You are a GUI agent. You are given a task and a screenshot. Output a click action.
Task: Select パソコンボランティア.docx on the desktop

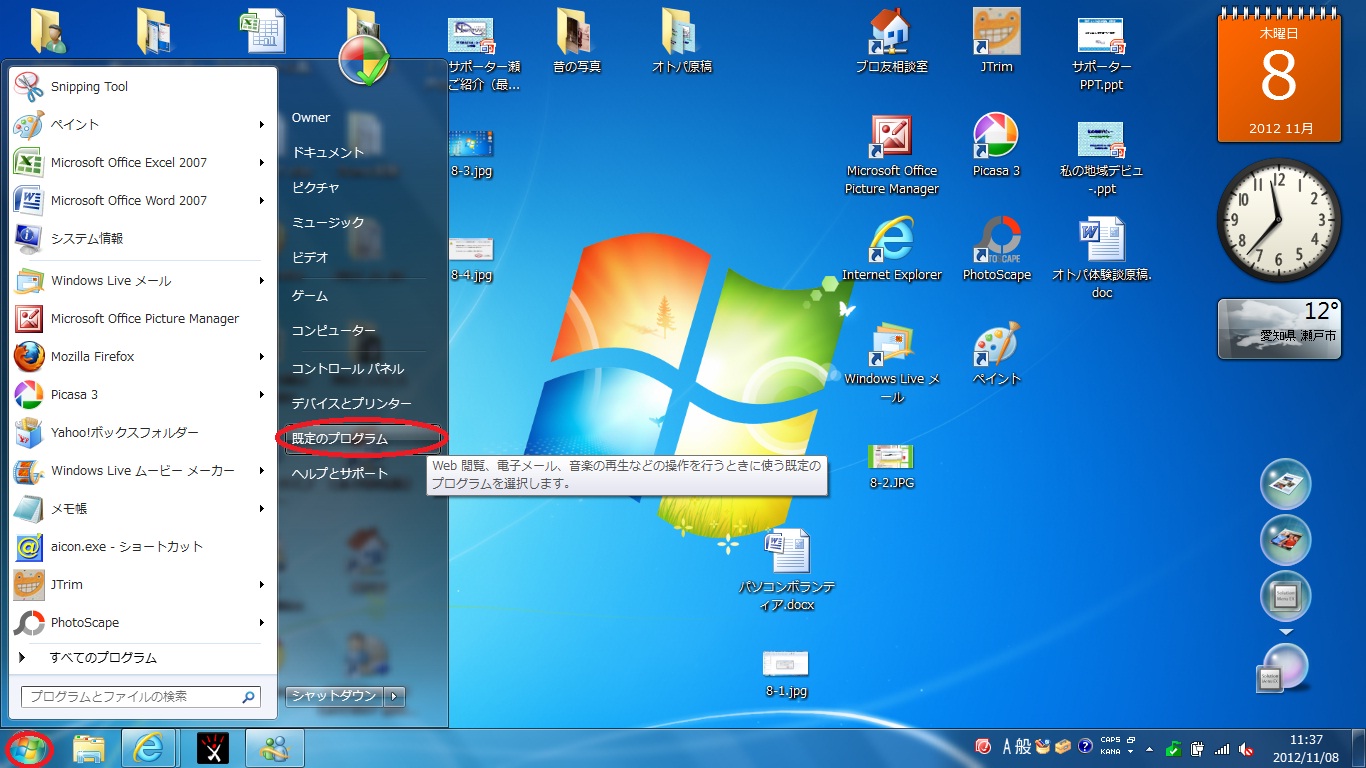(x=787, y=571)
